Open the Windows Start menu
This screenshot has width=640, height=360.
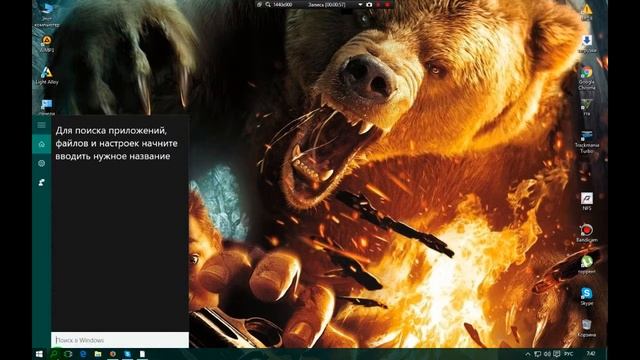[39, 354]
